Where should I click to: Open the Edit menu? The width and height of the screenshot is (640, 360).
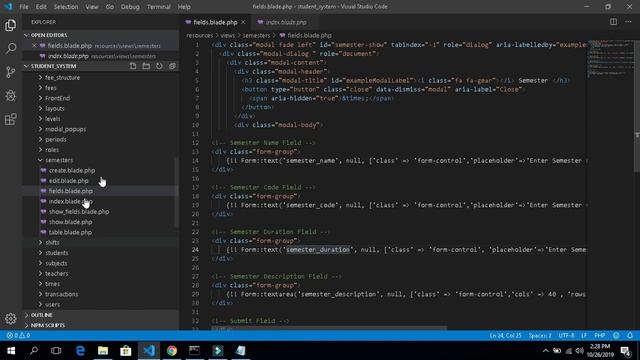(41, 7)
